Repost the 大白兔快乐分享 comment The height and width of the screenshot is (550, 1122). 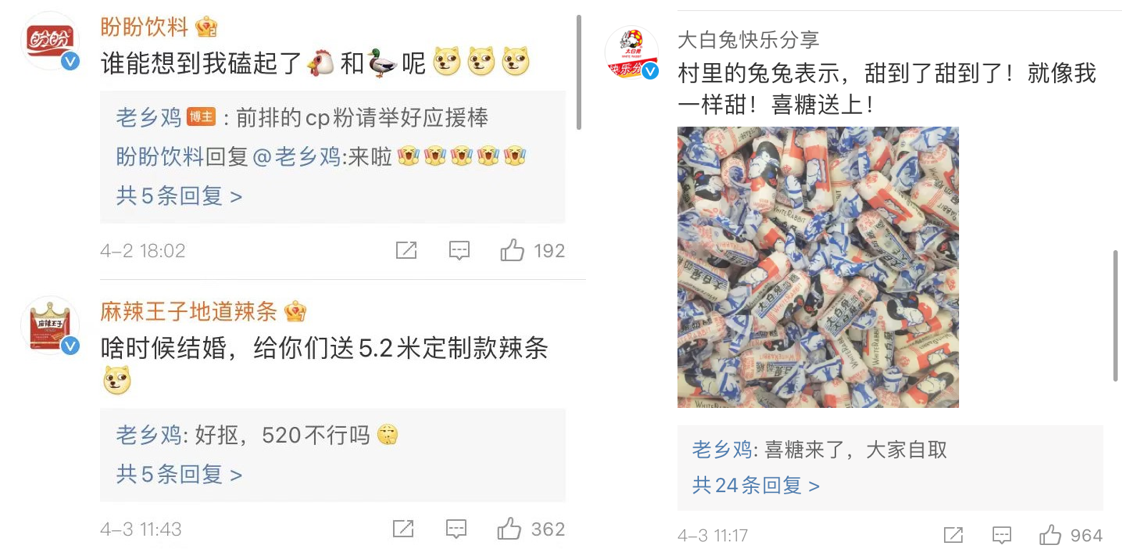(953, 534)
